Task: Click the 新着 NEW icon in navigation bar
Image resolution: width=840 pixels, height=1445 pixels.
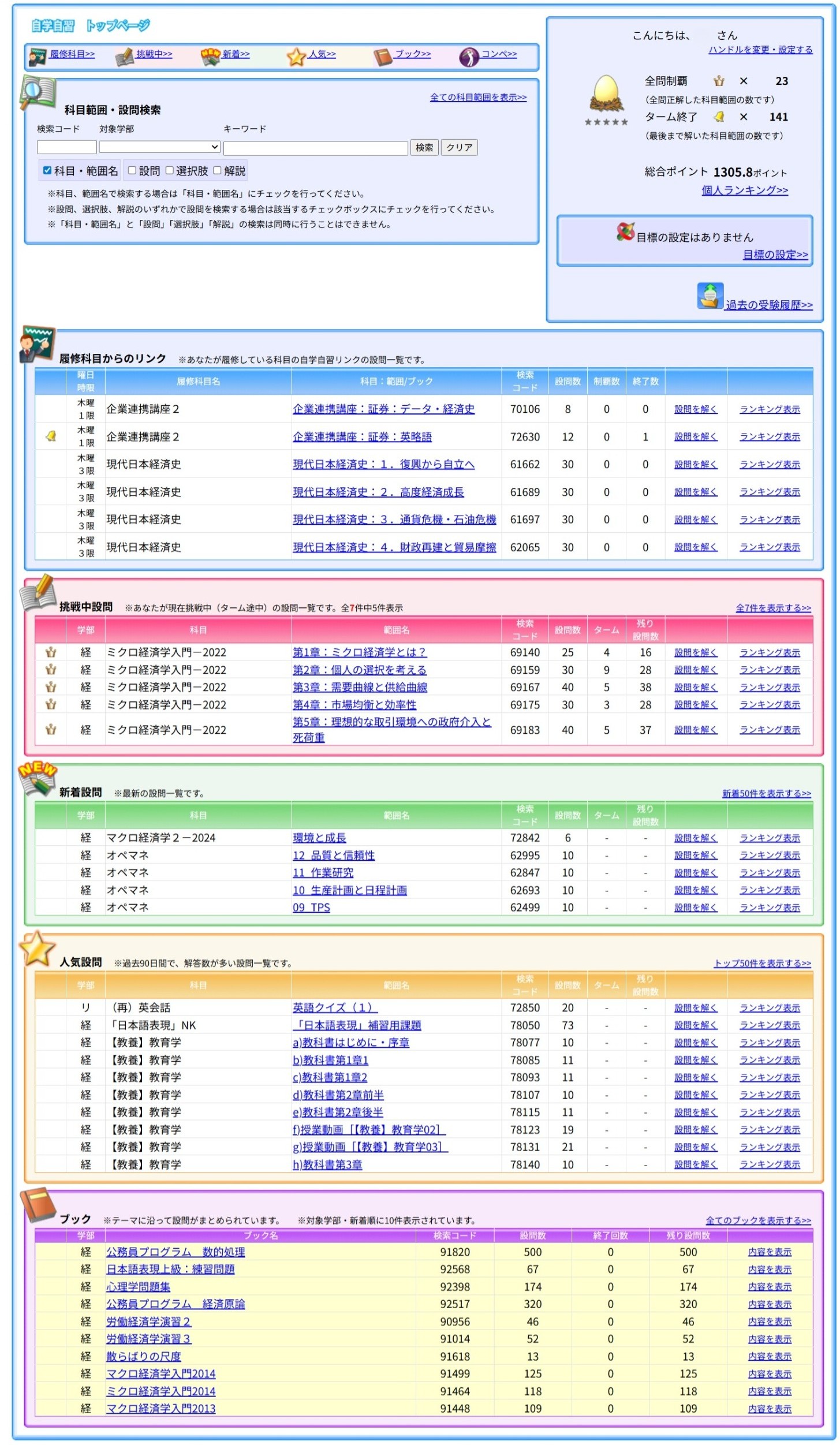Action: click(x=211, y=56)
